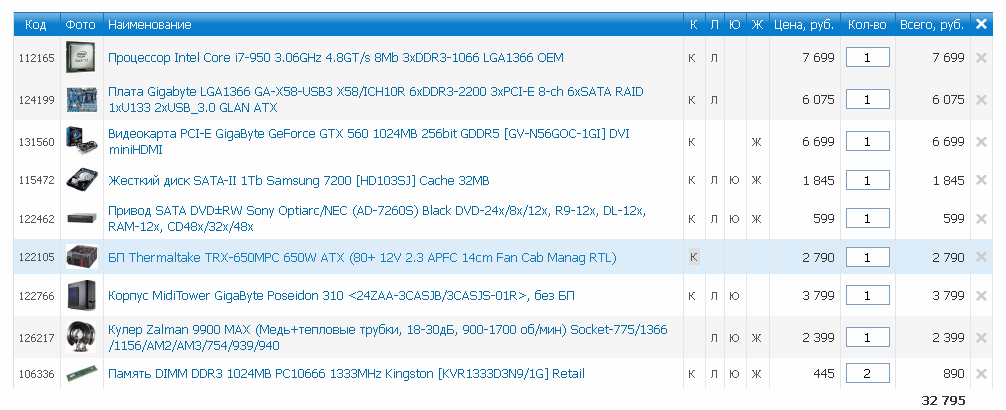Click product code 131560

(x=37, y=142)
